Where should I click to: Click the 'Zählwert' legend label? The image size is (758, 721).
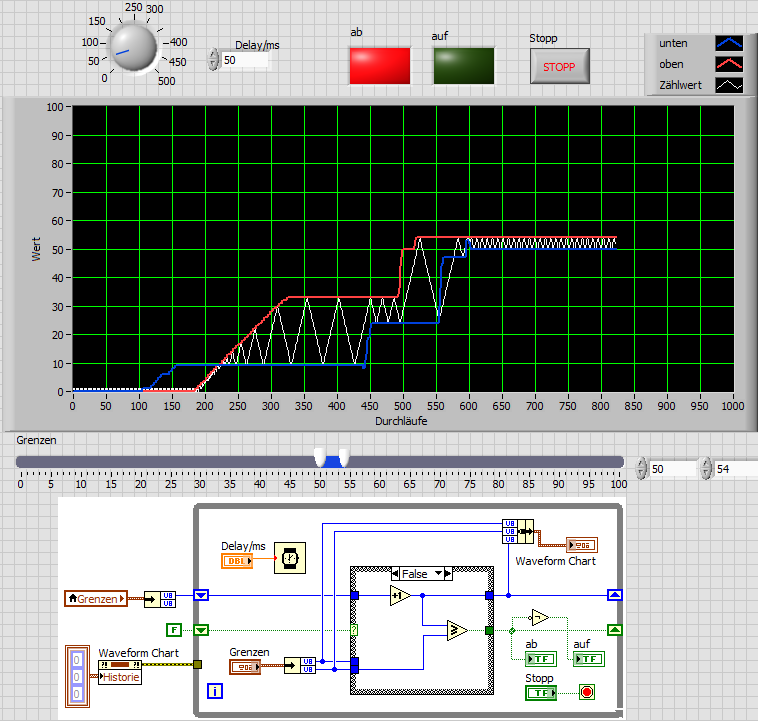coord(680,85)
